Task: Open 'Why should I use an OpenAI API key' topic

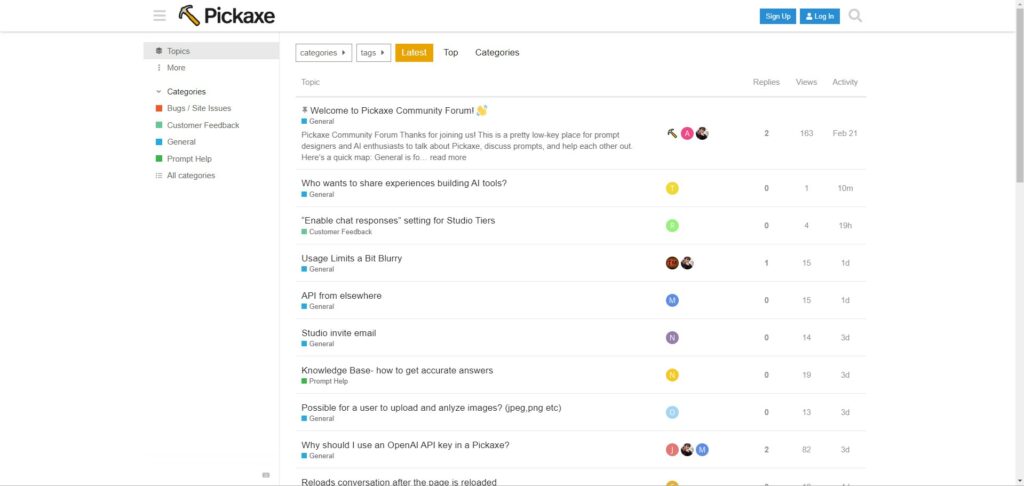Action: (x=405, y=445)
